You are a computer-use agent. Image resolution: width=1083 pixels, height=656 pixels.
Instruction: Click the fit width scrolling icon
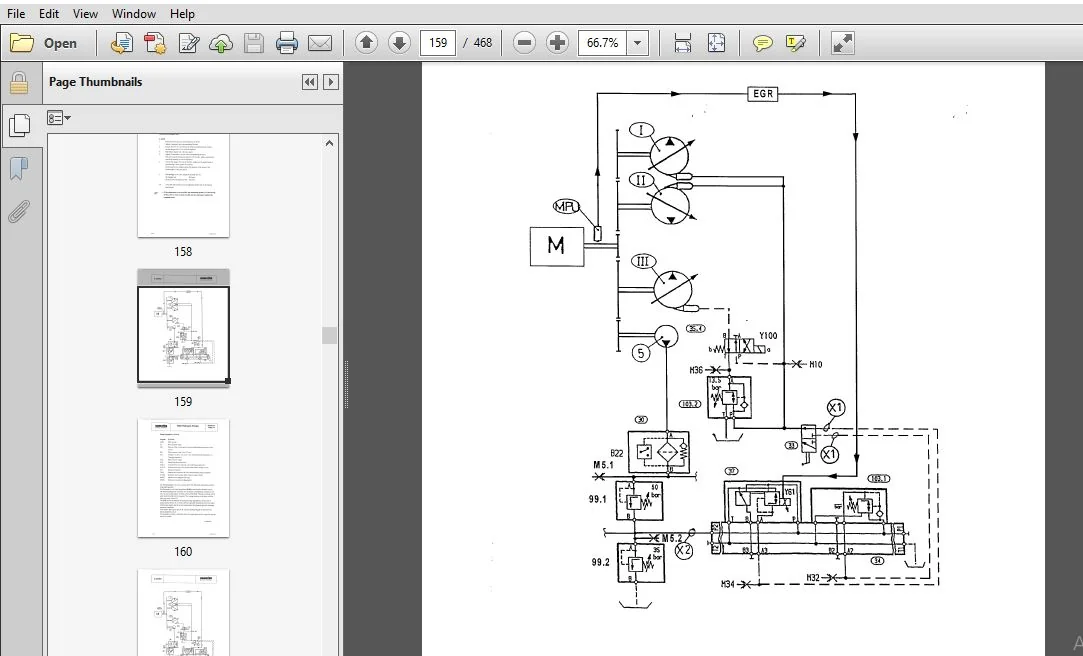point(682,43)
